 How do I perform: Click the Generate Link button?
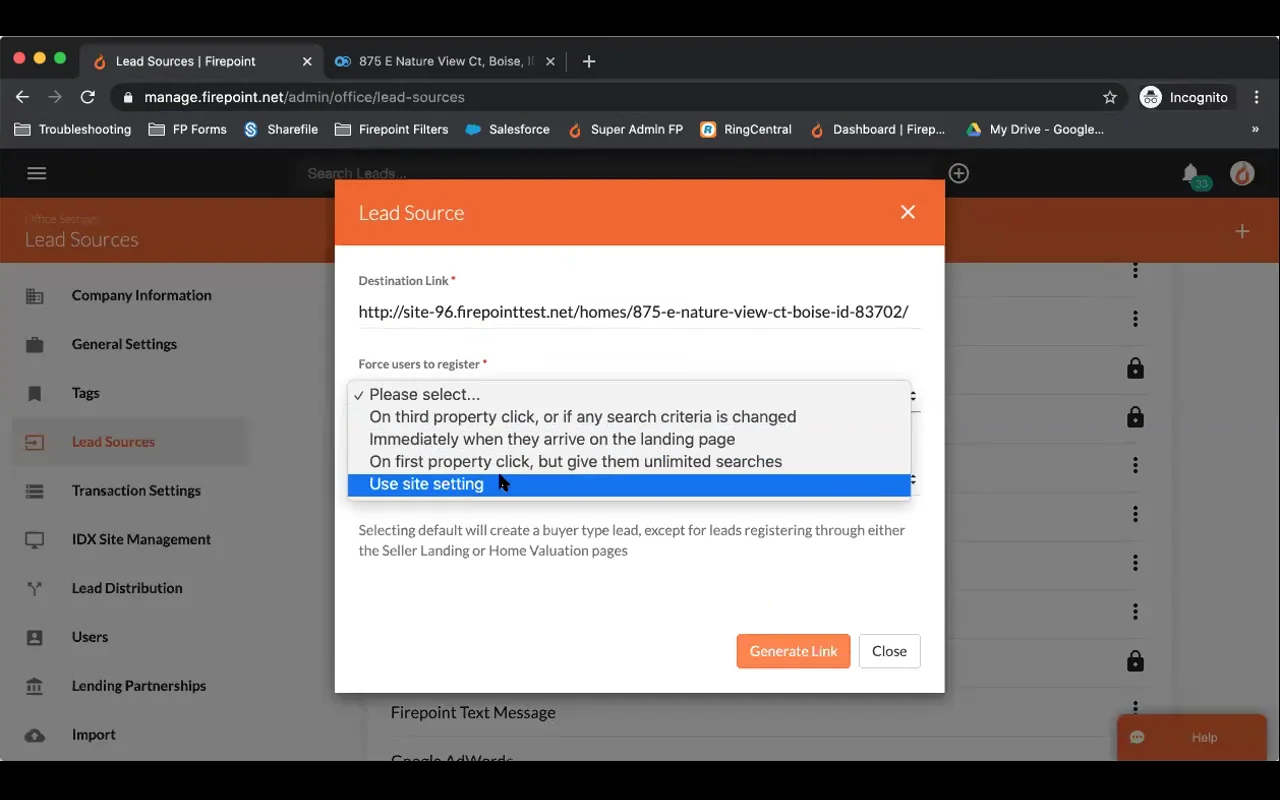[794, 651]
